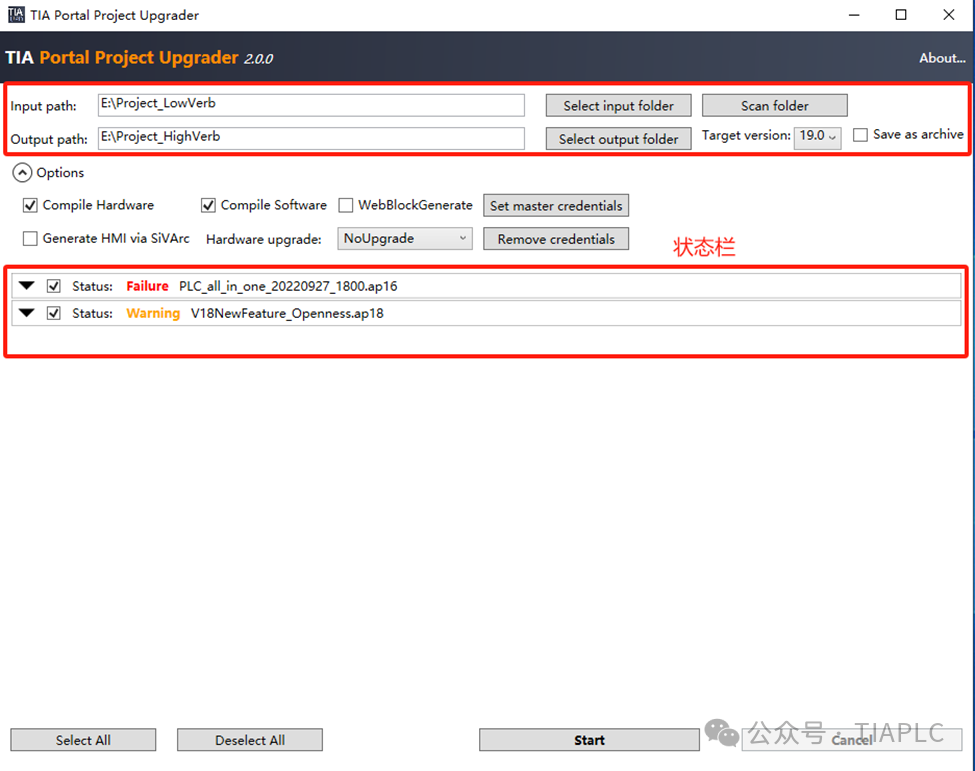The height and width of the screenshot is (771, 975).
Task: Click the Select All button
Action: (x=83, y=740)
